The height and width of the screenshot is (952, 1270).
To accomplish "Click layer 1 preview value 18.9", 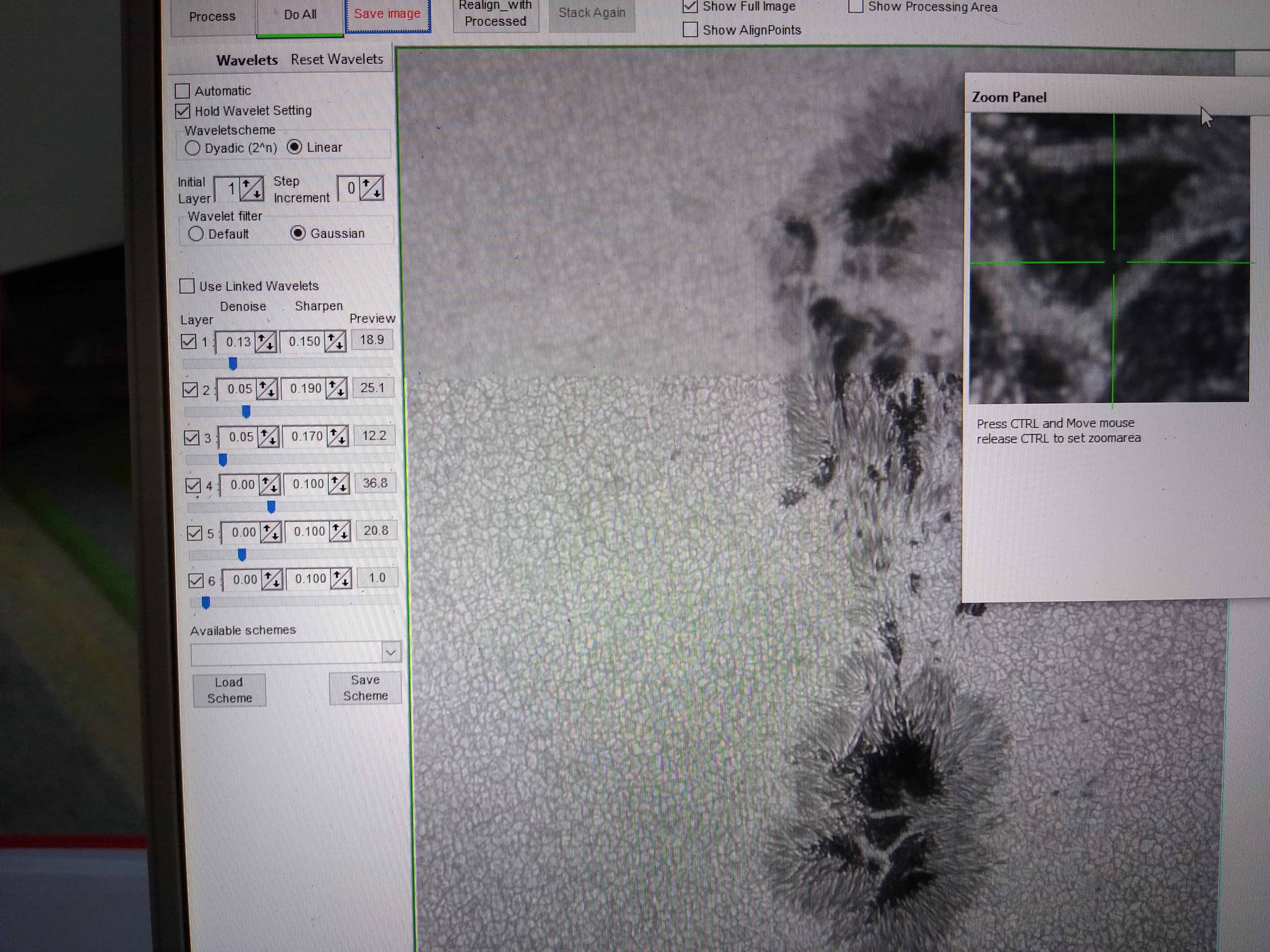I will (372, 340).
